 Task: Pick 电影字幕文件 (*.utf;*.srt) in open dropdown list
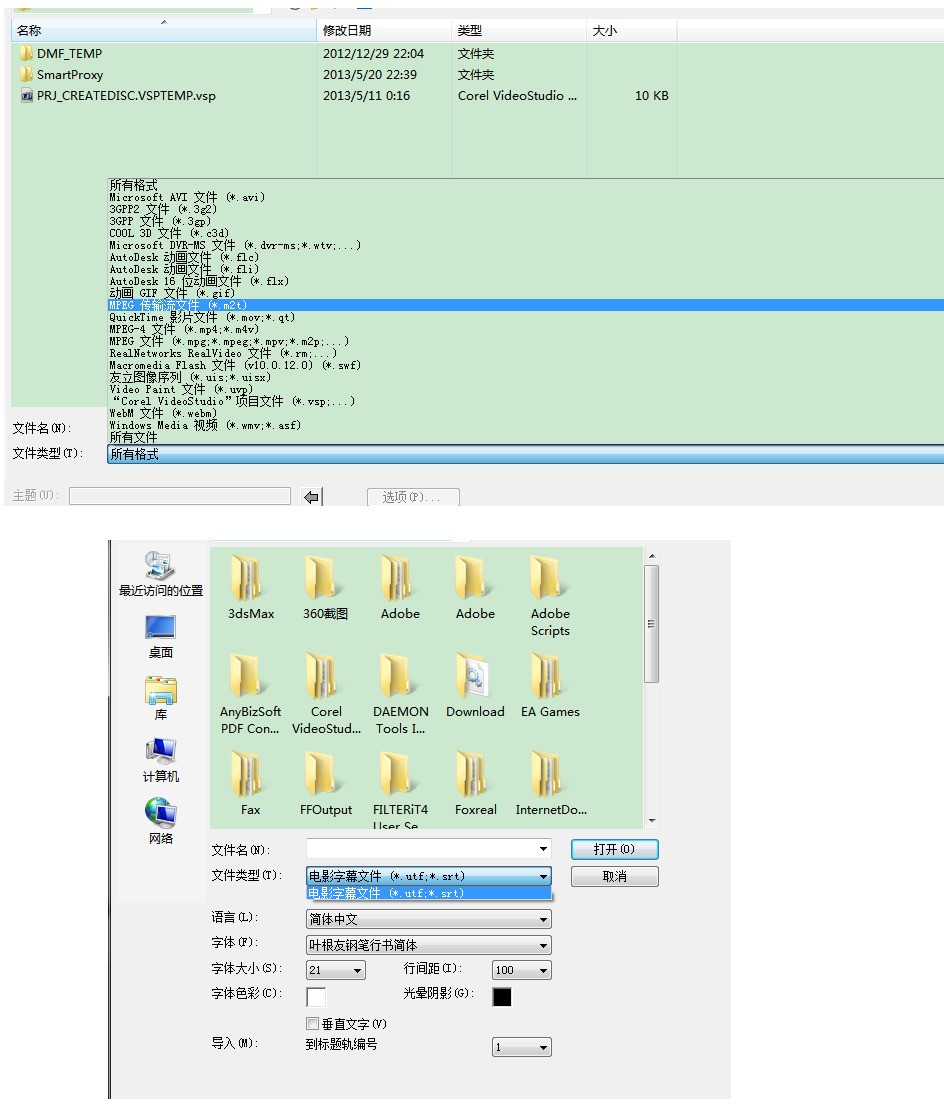(429, 893)
